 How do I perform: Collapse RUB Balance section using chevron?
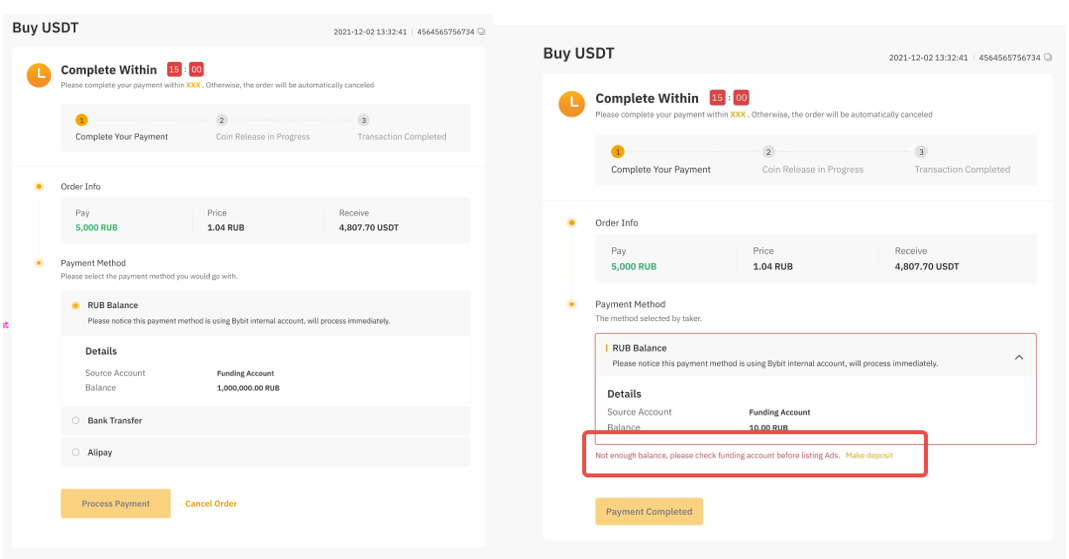pyautogui.click(x=1019, y=357)
